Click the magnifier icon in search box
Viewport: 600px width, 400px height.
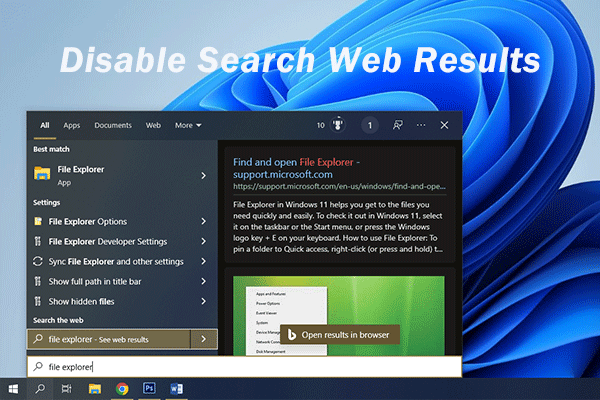tap(38, 366)
